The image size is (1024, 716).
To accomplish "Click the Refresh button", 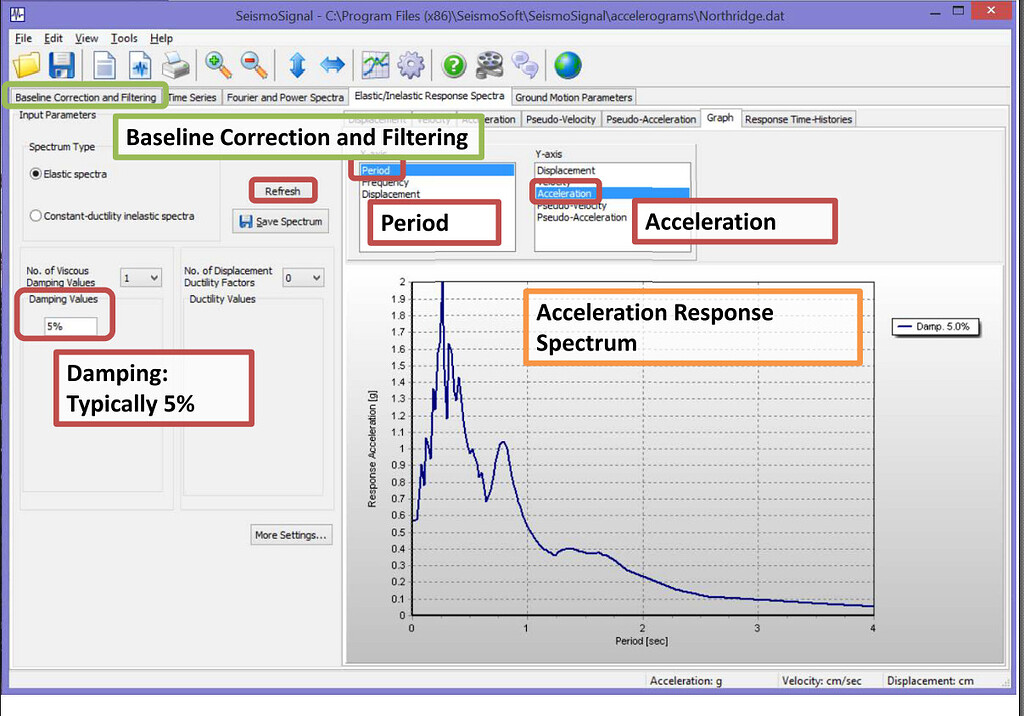I will pos(283,190).
